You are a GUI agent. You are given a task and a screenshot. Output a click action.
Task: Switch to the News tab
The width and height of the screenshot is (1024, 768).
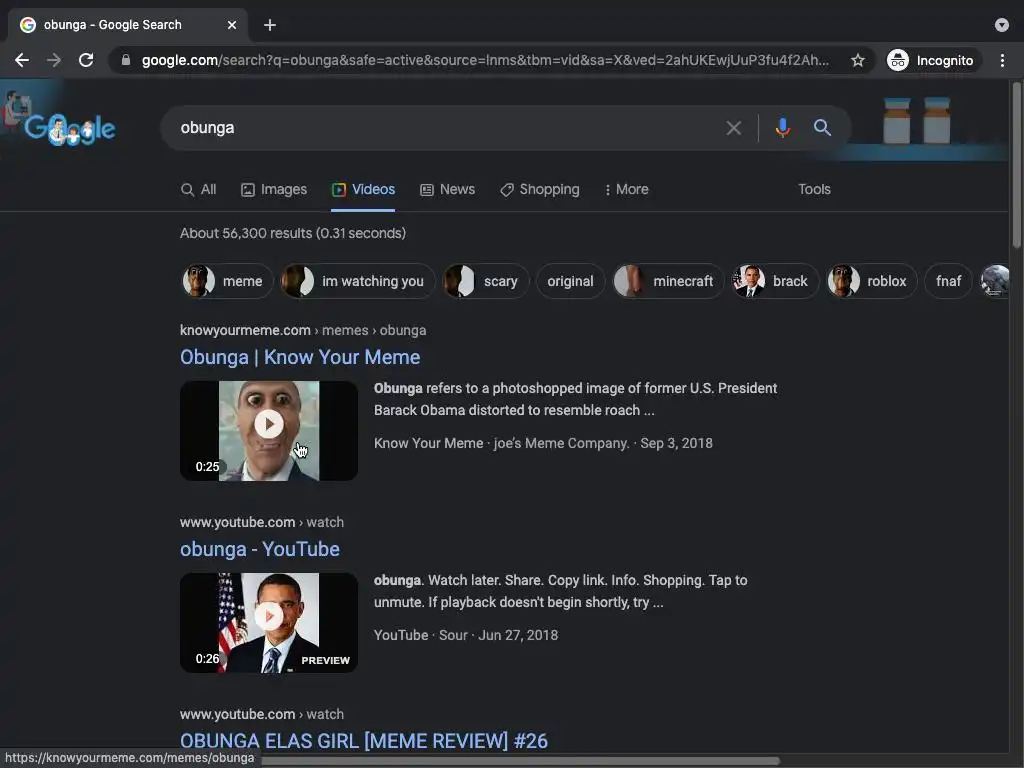[x=447, y=189]
